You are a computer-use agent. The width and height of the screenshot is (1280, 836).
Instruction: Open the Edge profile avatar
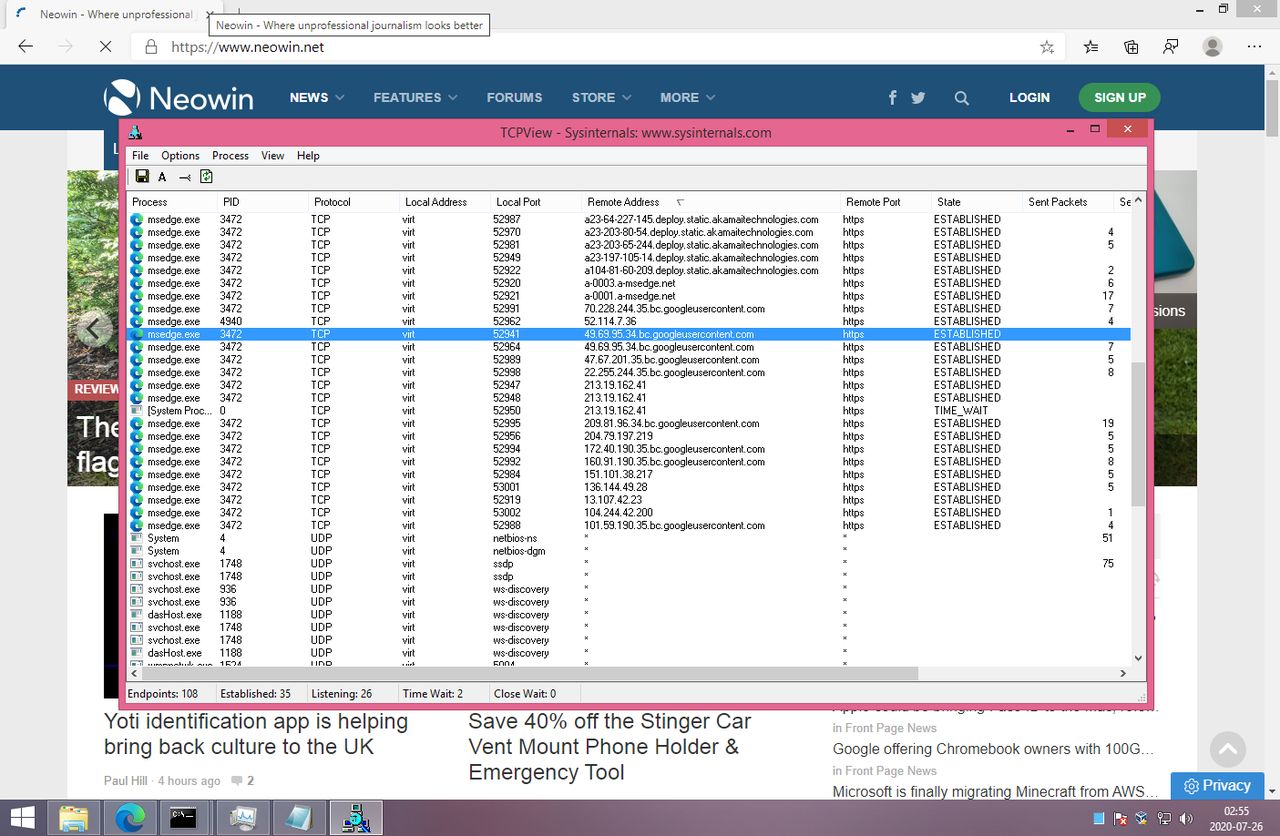coord(1212,47)
